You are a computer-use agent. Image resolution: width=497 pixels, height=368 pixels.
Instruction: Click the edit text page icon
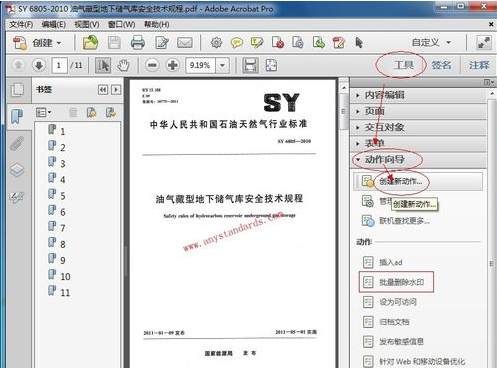click(x=339, y=43)
